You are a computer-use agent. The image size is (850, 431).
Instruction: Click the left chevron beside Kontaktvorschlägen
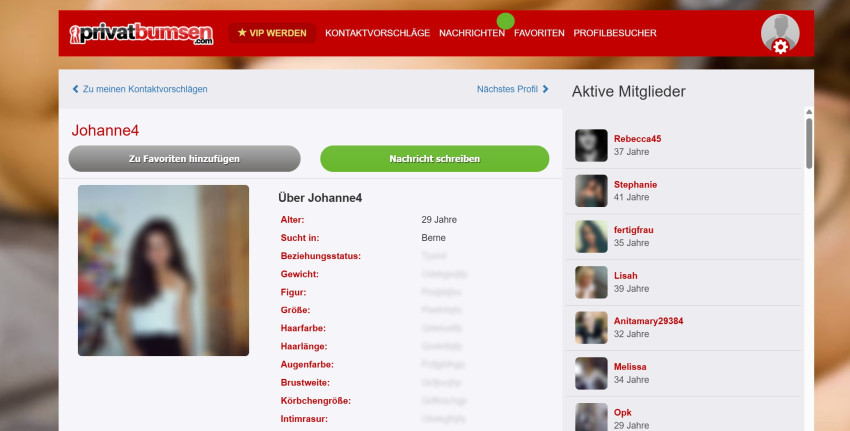point(75,89)
